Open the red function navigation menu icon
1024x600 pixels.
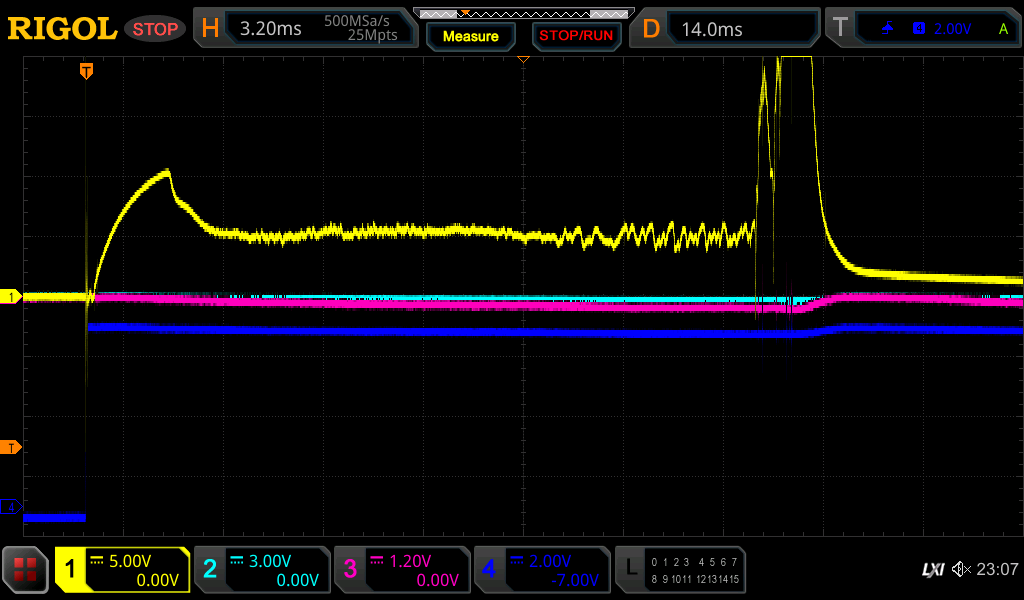(x=26, y=570)
